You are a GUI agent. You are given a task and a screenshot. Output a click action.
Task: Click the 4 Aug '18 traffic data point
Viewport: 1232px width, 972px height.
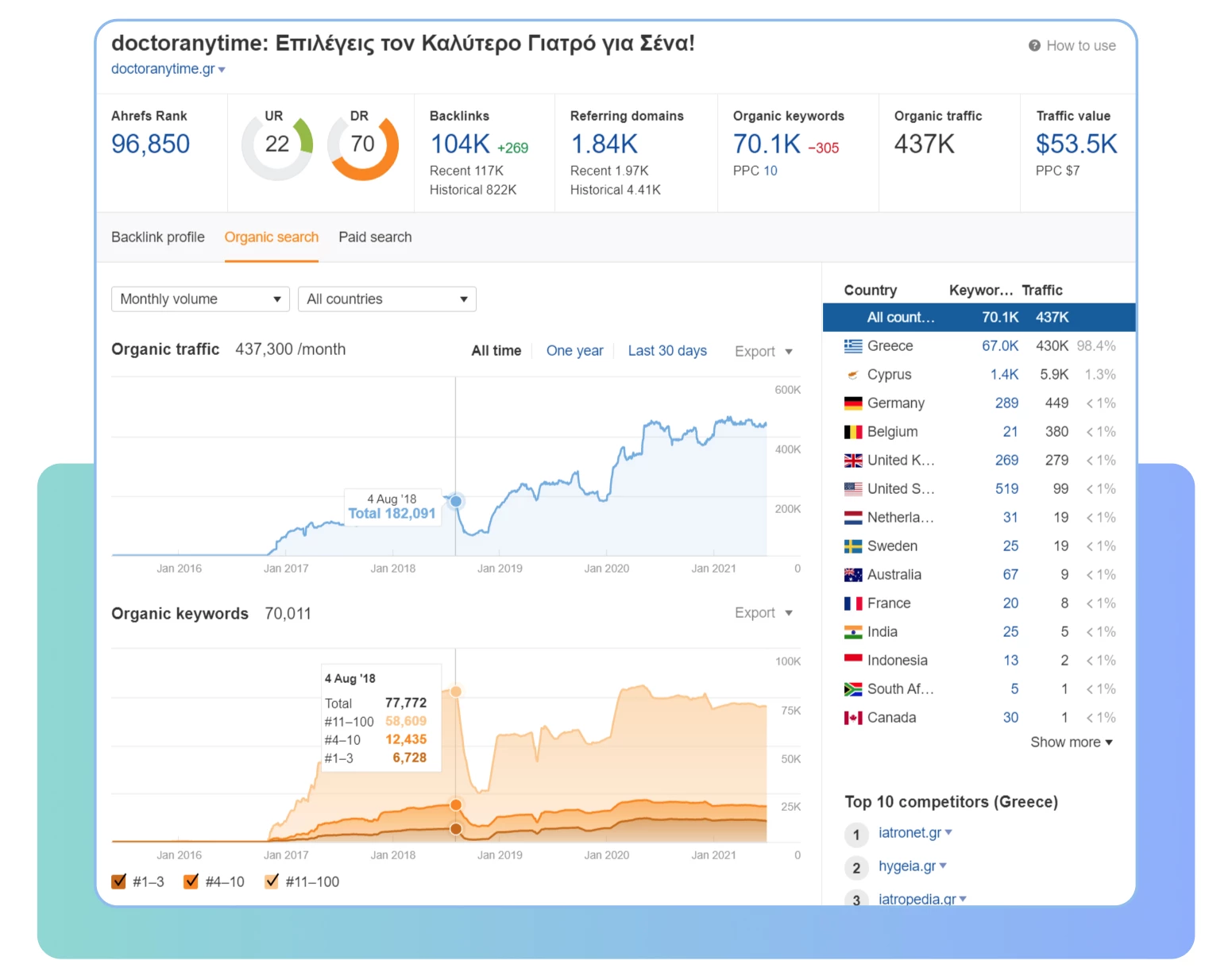(456, 501)
